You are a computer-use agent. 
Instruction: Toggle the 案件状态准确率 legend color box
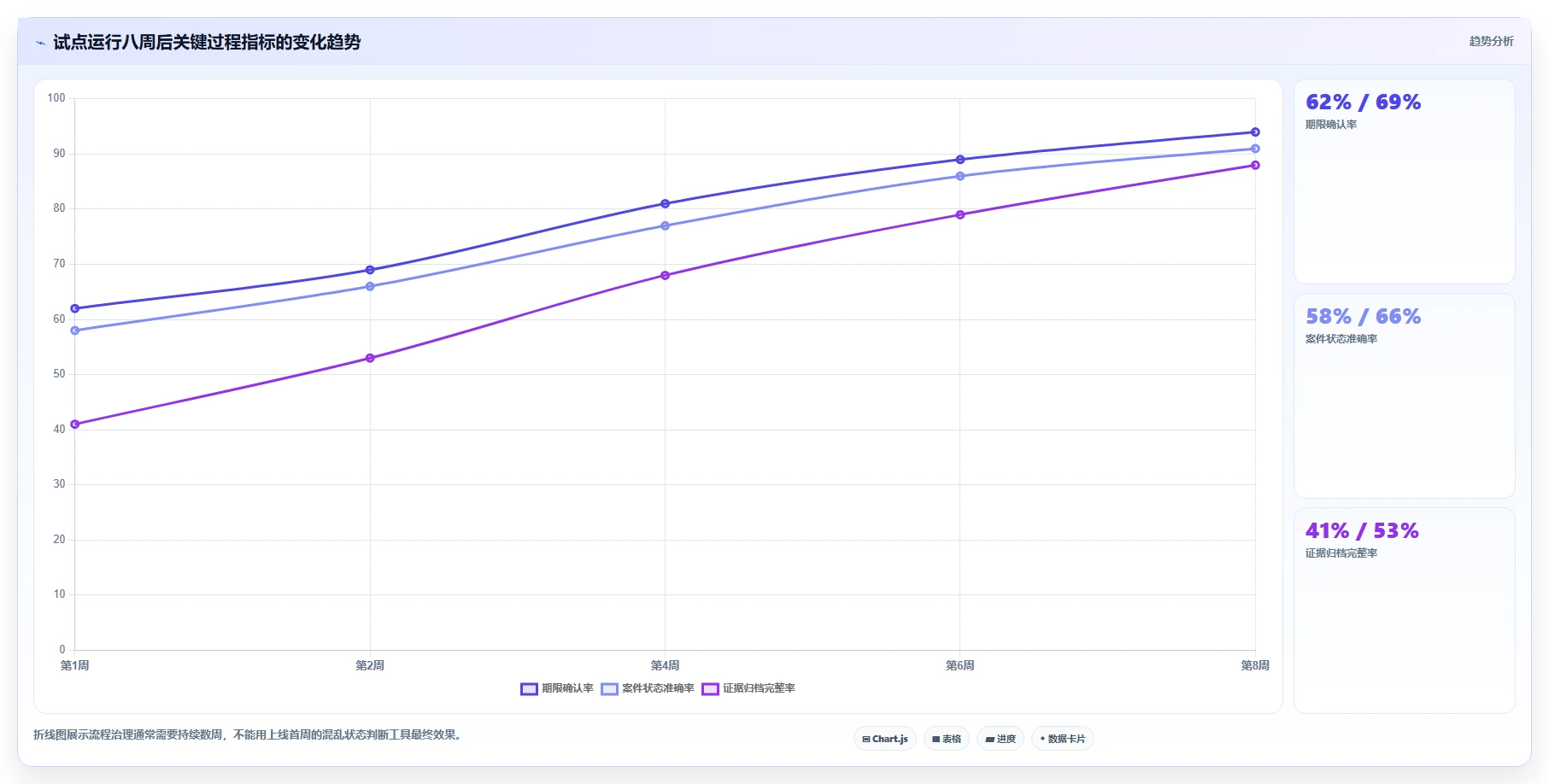[x=609, y=689]
